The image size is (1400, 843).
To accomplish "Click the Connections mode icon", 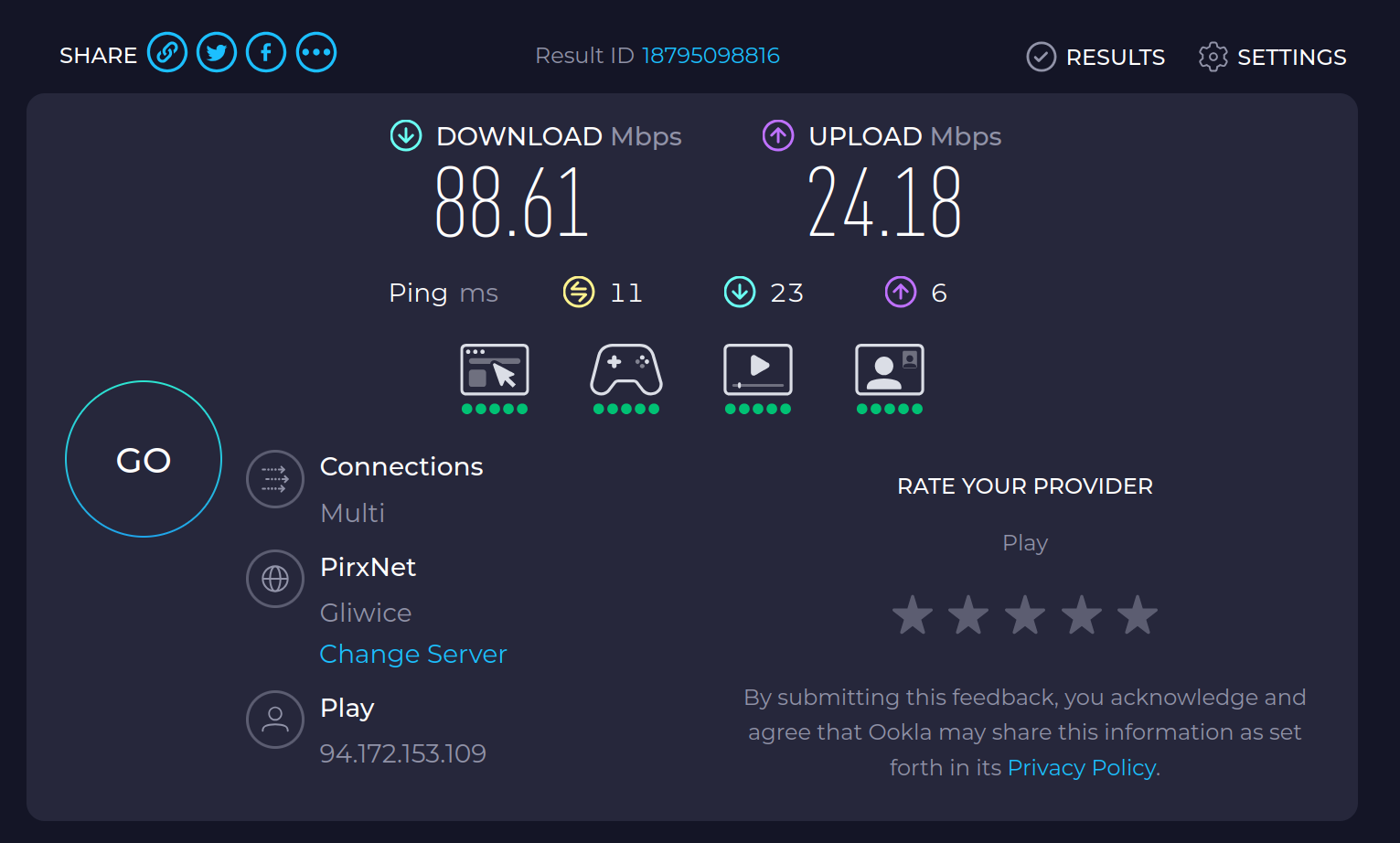I will click(275, 479).
